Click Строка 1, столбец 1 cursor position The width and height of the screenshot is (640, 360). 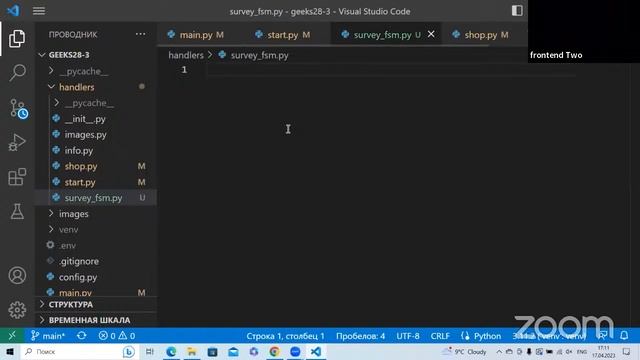click(285, 336)
